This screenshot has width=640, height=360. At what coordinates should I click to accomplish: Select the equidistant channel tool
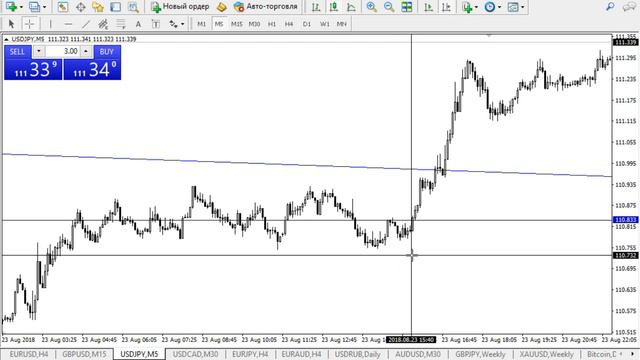click(x=103, y=24)
